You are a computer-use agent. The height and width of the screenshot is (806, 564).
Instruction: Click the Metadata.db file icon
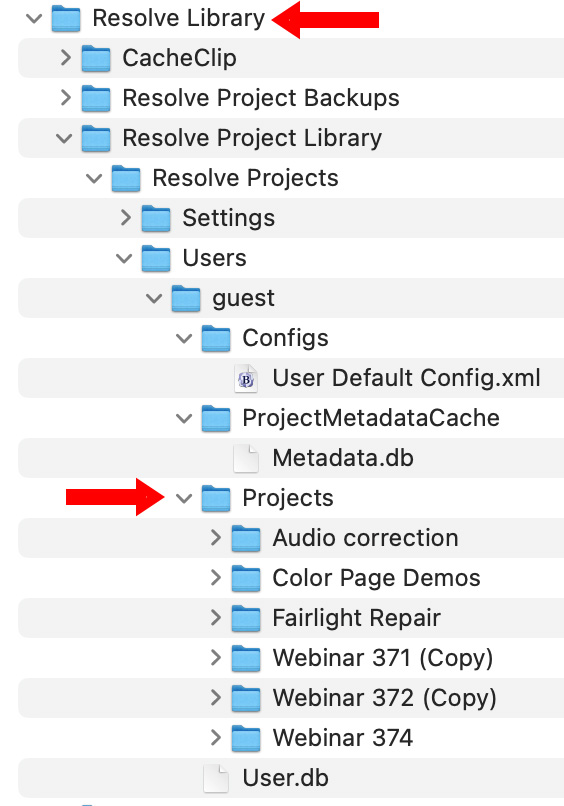pyautogui.click(x=246, y=459)
